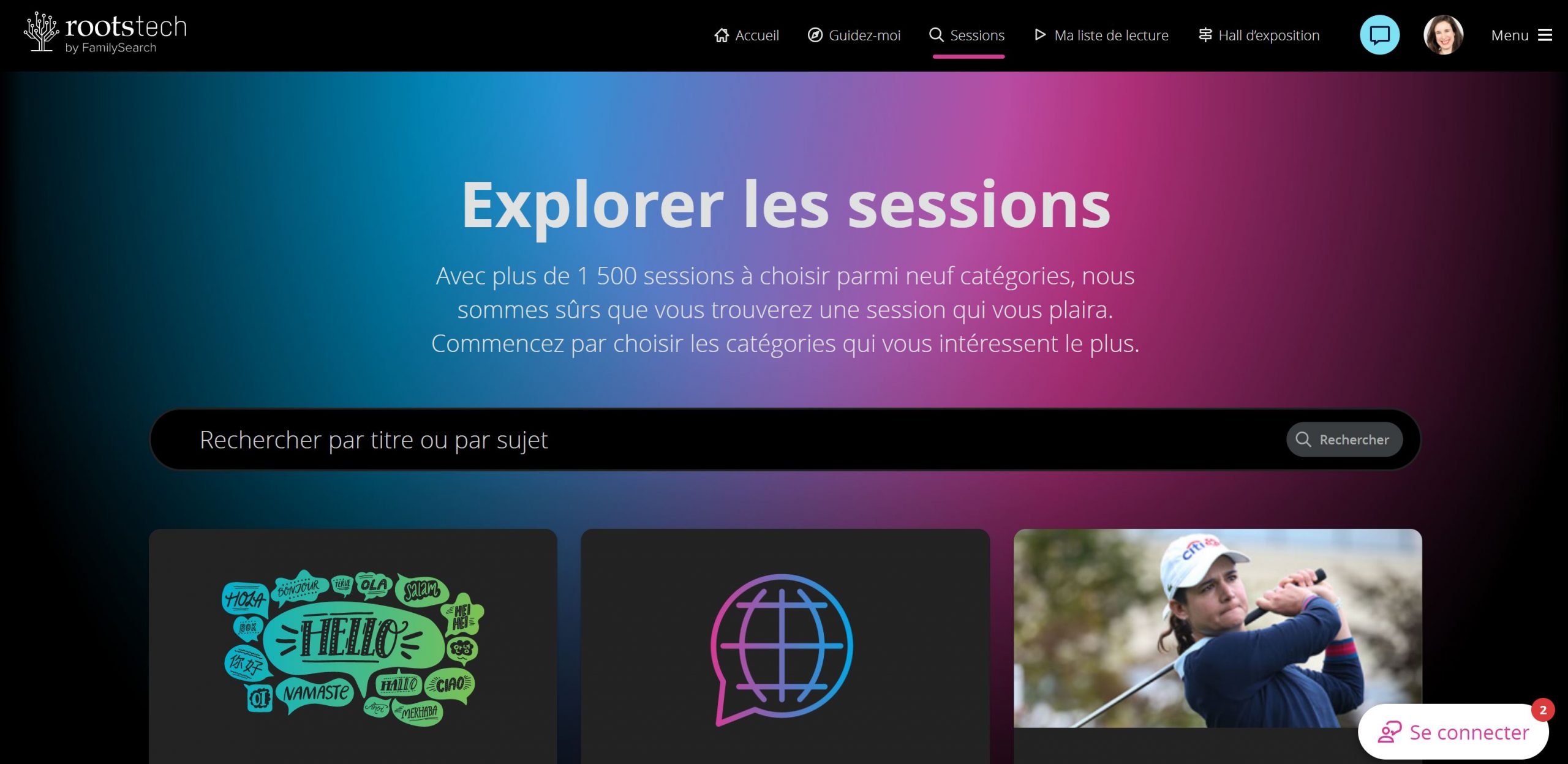
Task: Click the Sessions magnifier icon
Action: pyautogui.click(x=936, y=35)
